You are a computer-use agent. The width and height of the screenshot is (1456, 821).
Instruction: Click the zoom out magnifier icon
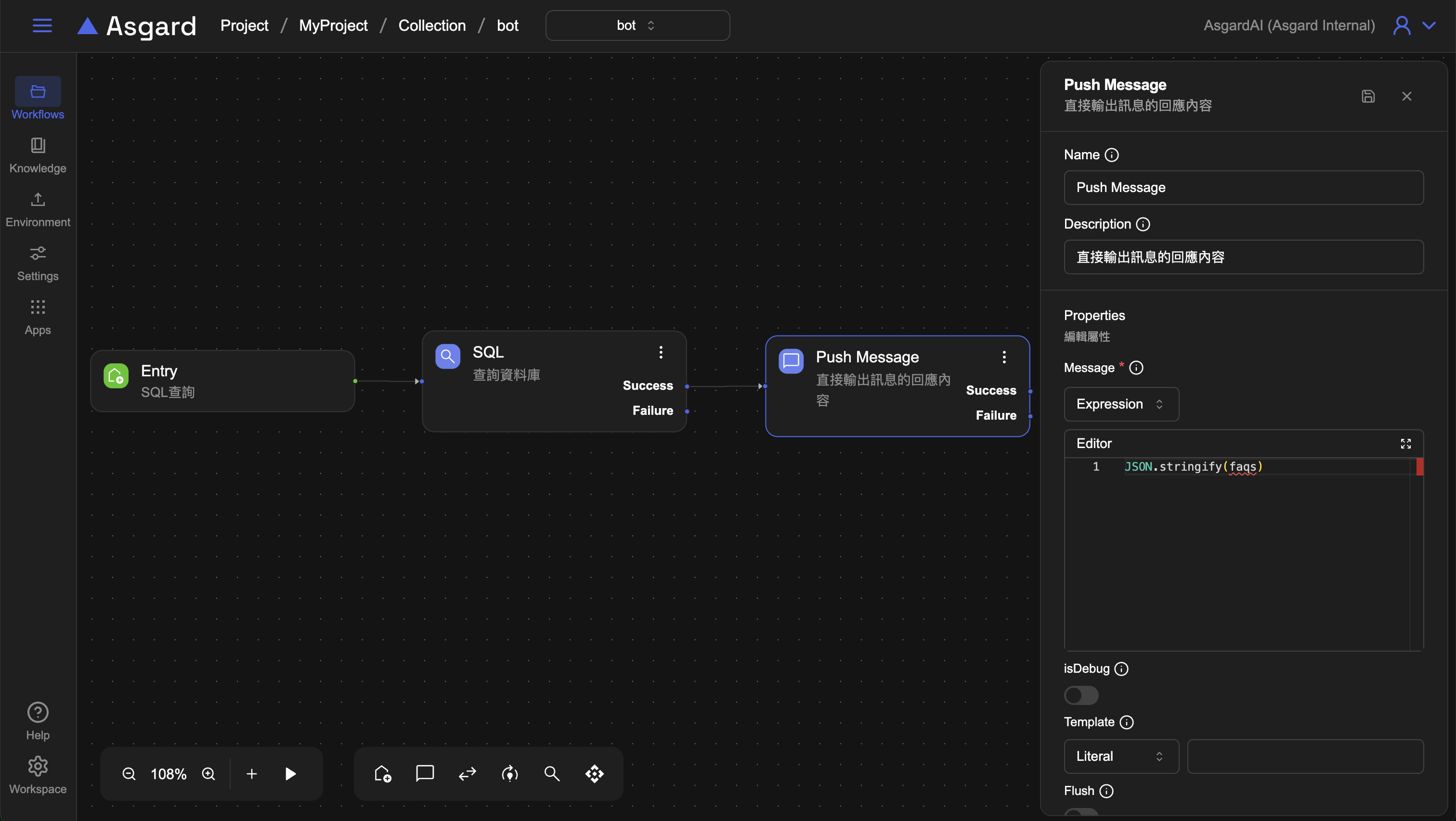(129, 773)
